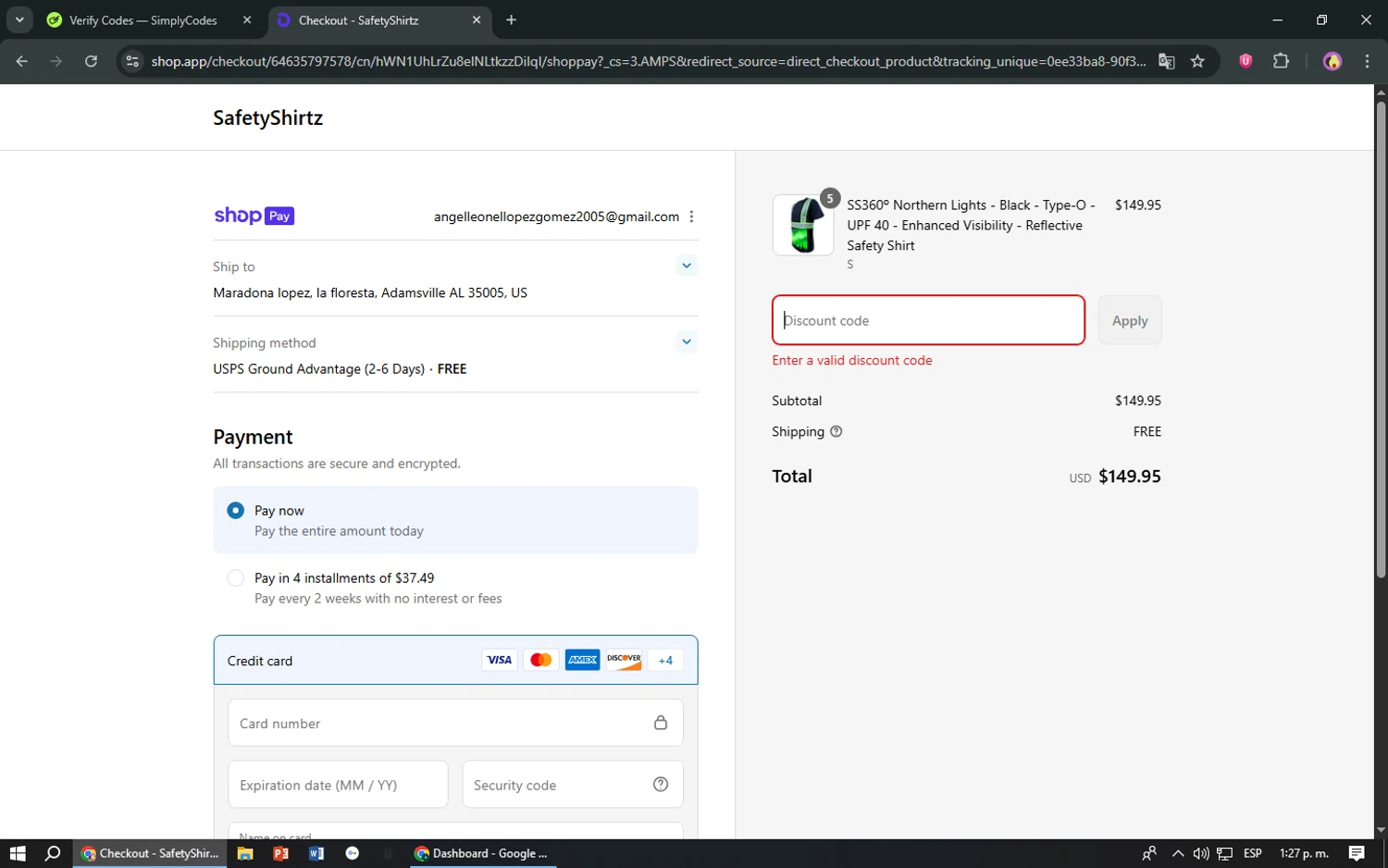
Task: Click the SafetyShirtz store name link
Action: point(267,118)
